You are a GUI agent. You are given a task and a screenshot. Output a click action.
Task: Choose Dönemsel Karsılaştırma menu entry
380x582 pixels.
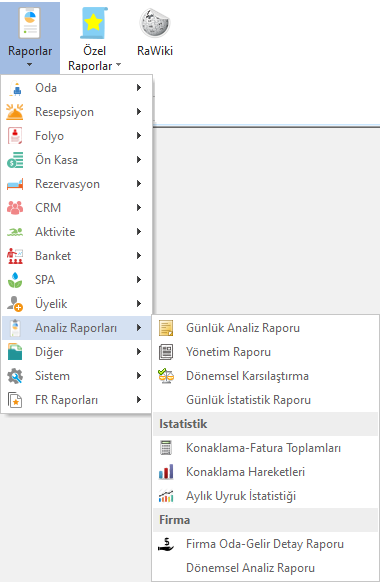(266, 376)
